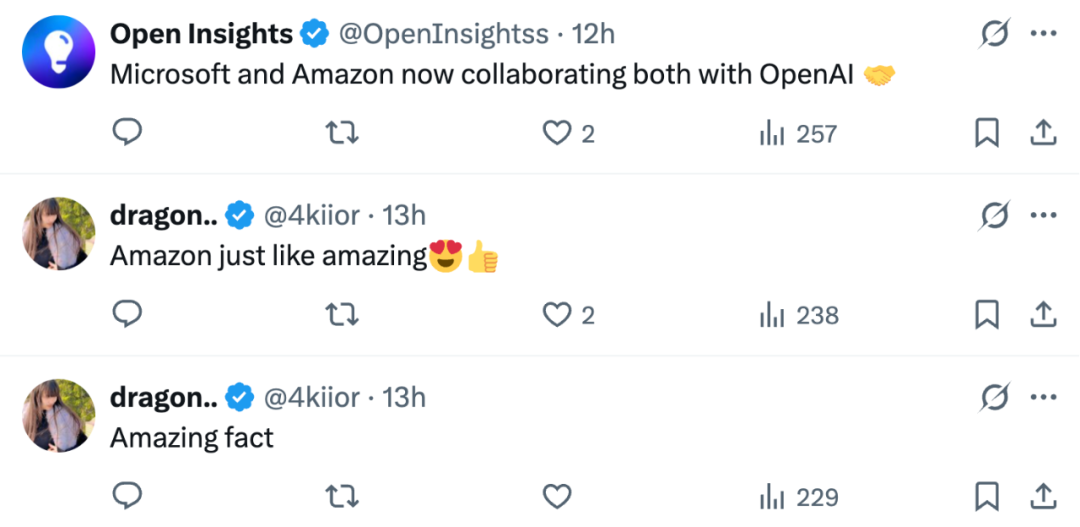Image resolution: width=1080 pixels, height=527 pixels.
Task: Open Grok icon on Open Insights tweet
Action: (994, 35)
